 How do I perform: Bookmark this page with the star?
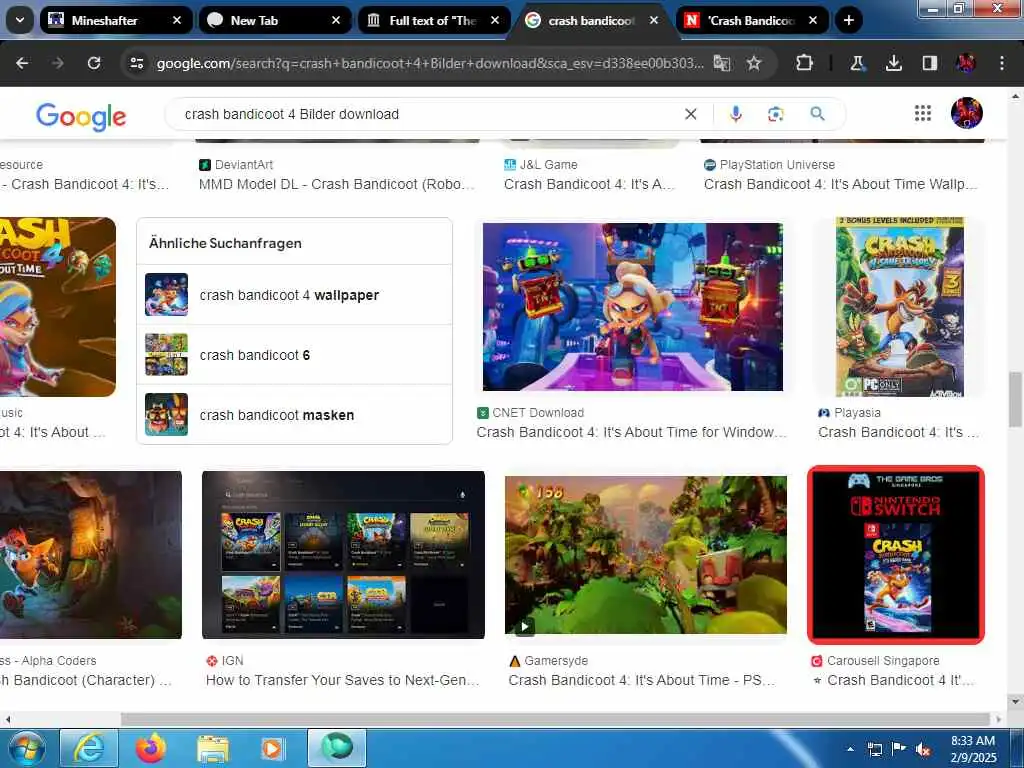point(754,63)
